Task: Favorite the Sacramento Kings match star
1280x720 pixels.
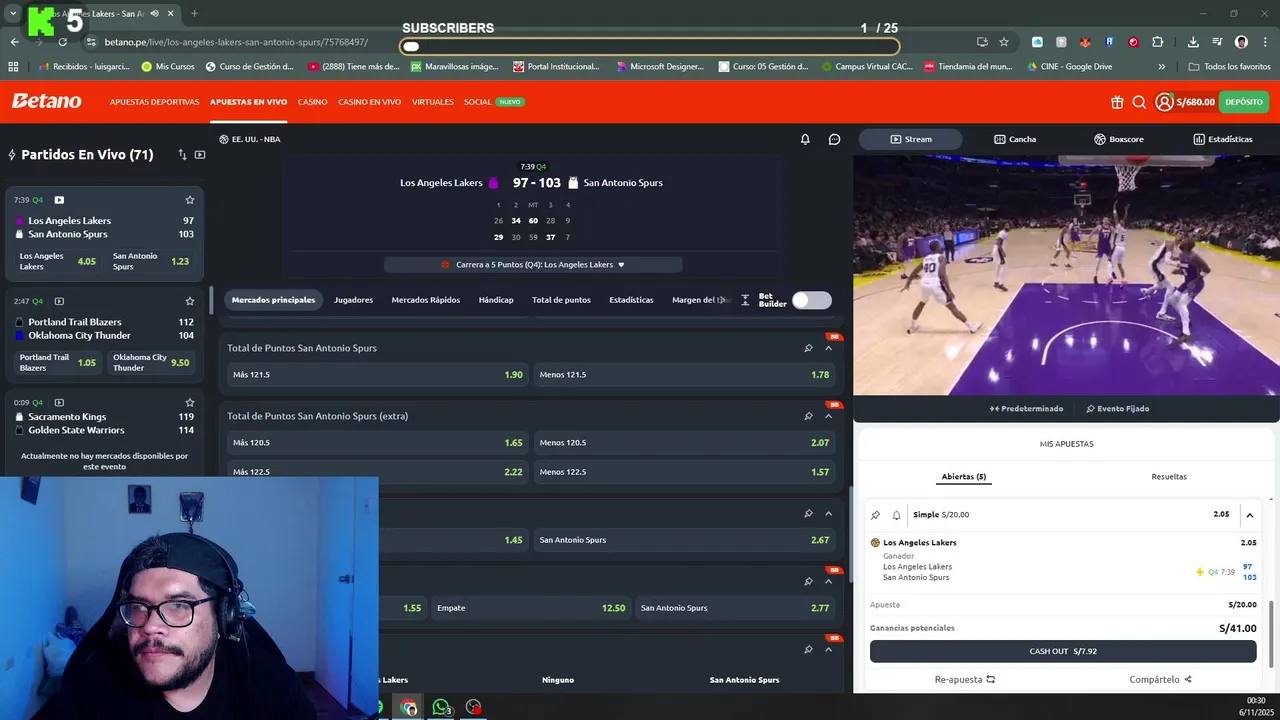Action: [x=190, y=402]
